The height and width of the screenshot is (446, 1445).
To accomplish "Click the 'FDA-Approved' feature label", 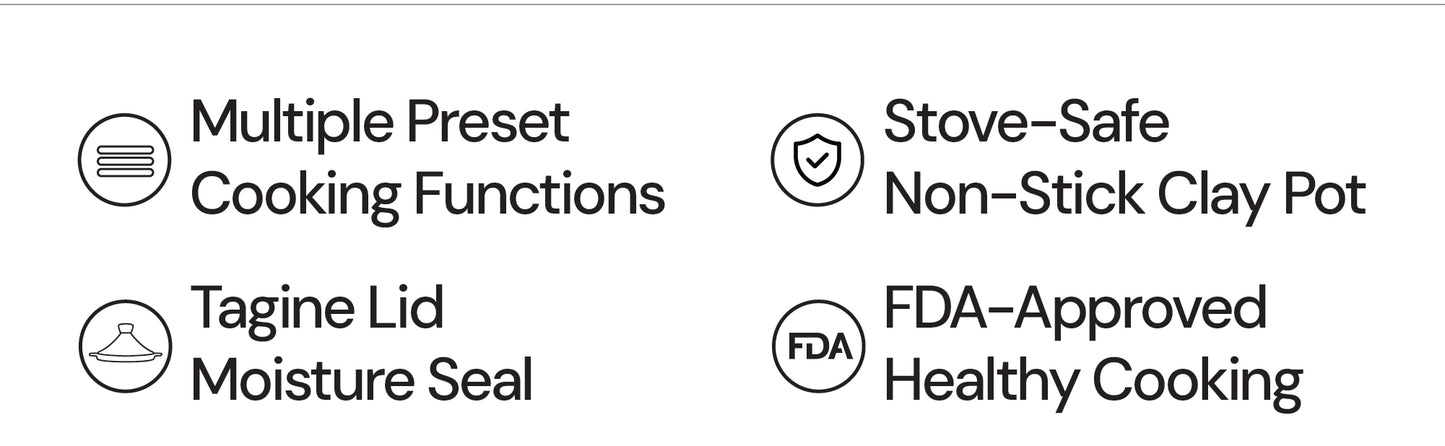I will click(1075, 309).
